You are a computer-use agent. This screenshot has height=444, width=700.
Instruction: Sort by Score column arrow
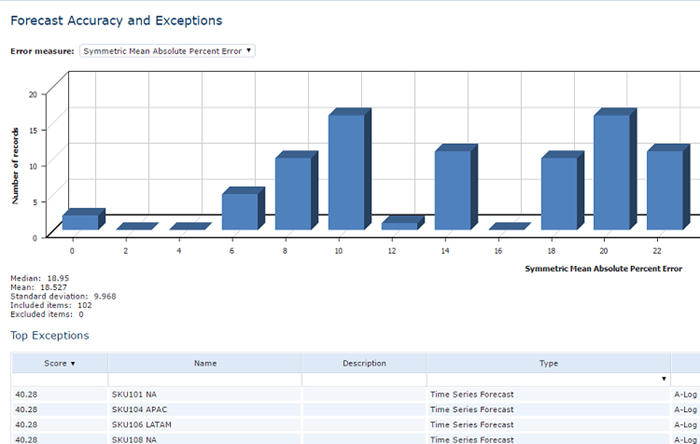point(73,364)
